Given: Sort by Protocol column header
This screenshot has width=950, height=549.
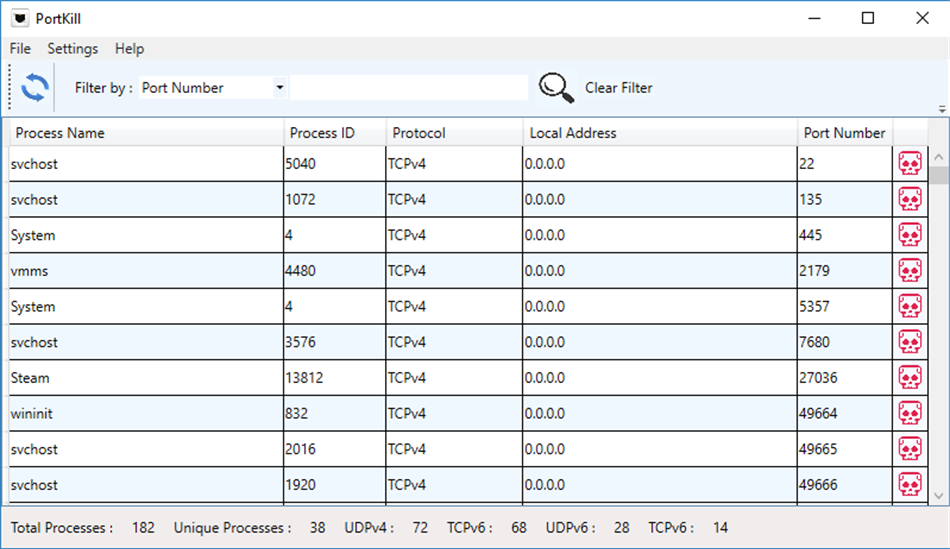Looking at the screenshot, I should pos(454,133).
